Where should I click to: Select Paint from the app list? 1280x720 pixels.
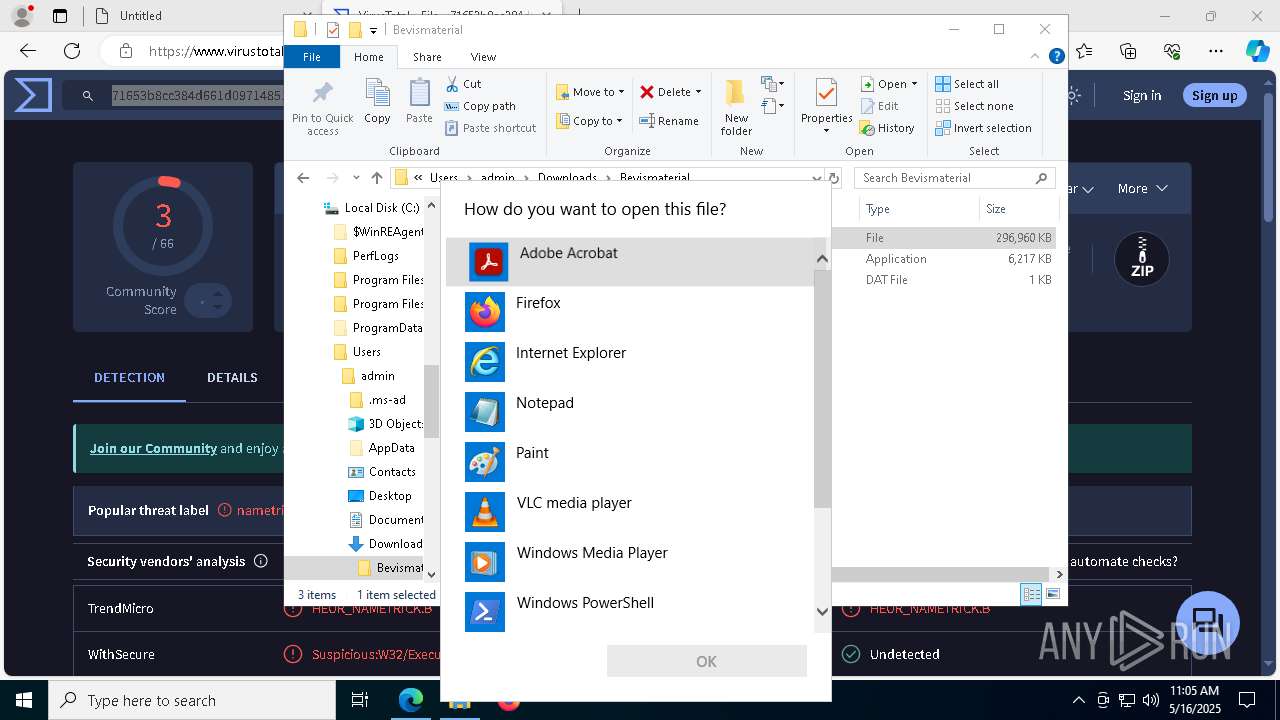[629, 462]
